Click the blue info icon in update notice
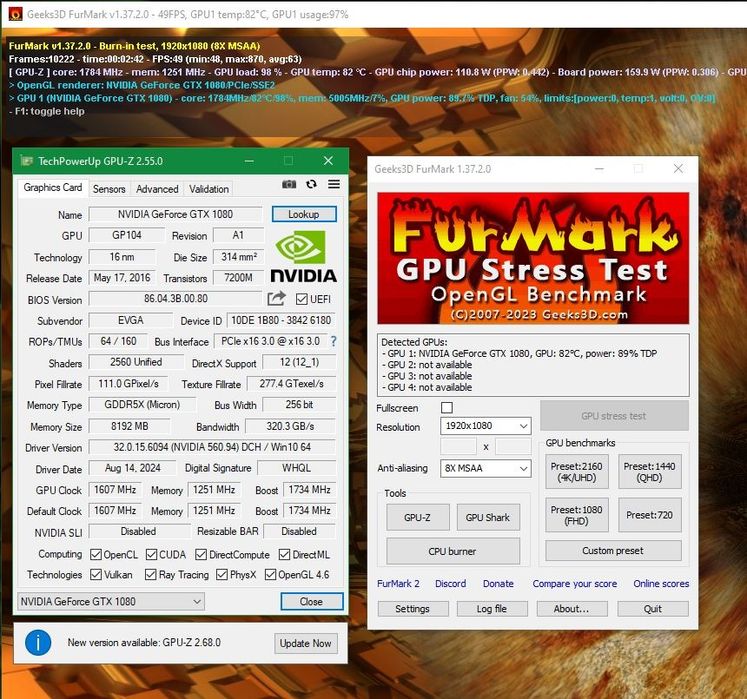This screenshot has width=747, height=699. [x=38, y=642]
